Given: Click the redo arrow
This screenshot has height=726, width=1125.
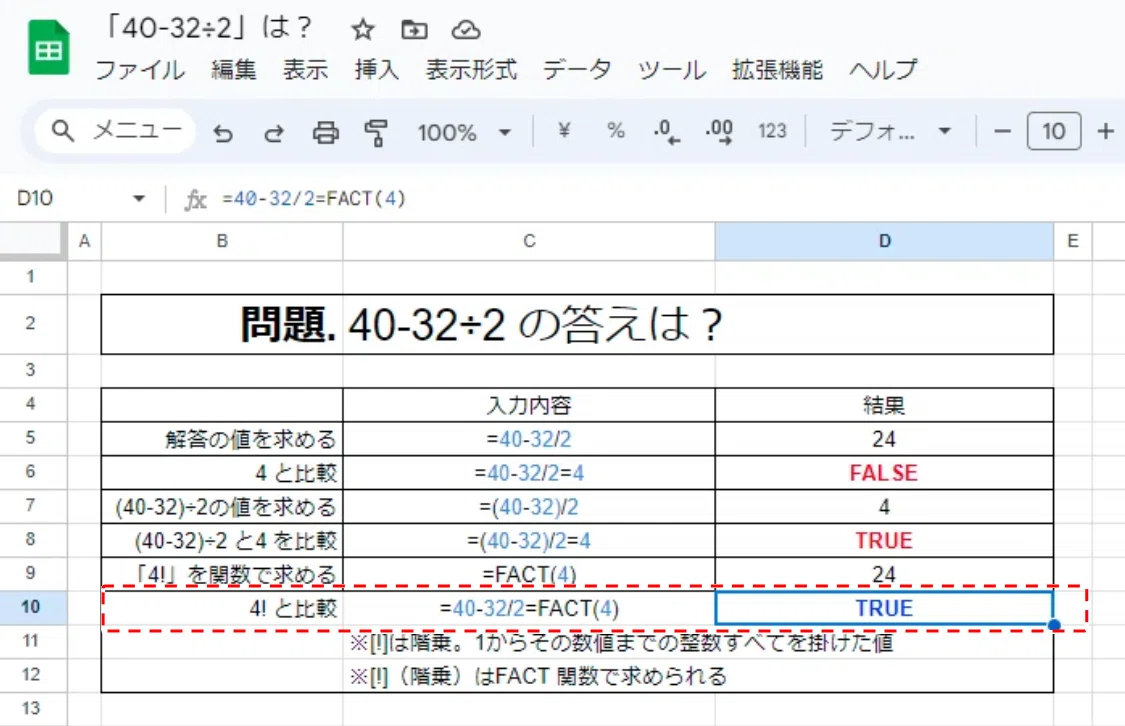Looking at the screenshot, I should 273,133.
